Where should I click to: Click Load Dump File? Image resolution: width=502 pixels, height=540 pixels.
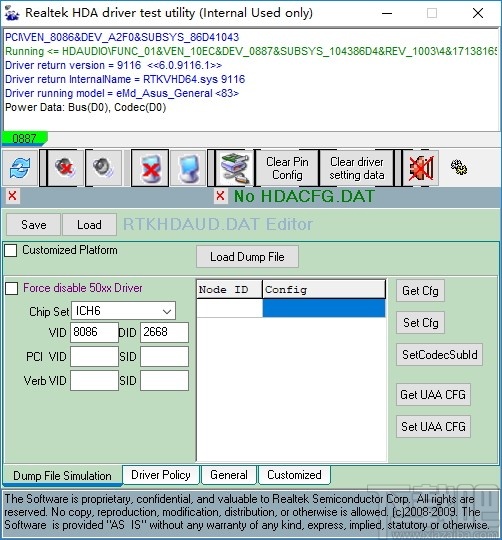pos(247,257)
